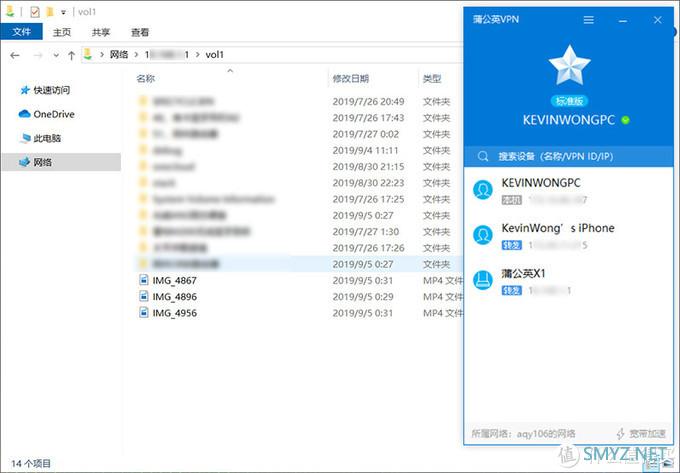The width and height of the screenshot is (680, 473).
Task: Go up one folder level arrow
Action: point(71,55)
